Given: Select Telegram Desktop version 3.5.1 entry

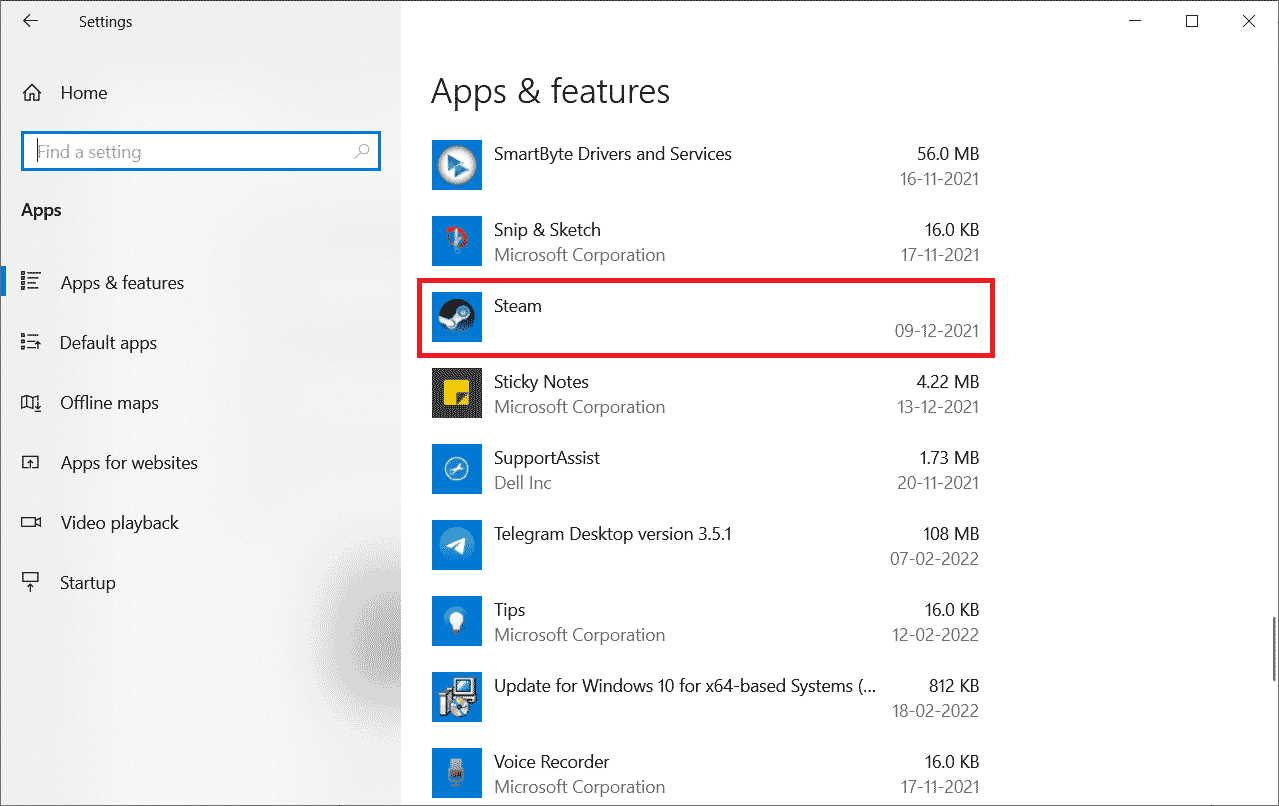Looking at the screenshot, I should pos(705,545).
